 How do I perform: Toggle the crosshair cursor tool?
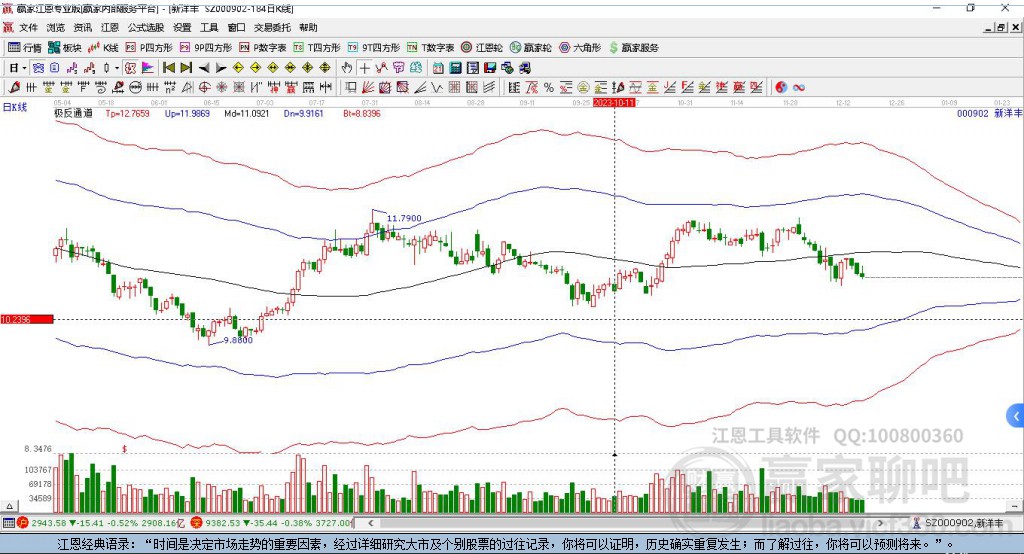coord(364,68)
